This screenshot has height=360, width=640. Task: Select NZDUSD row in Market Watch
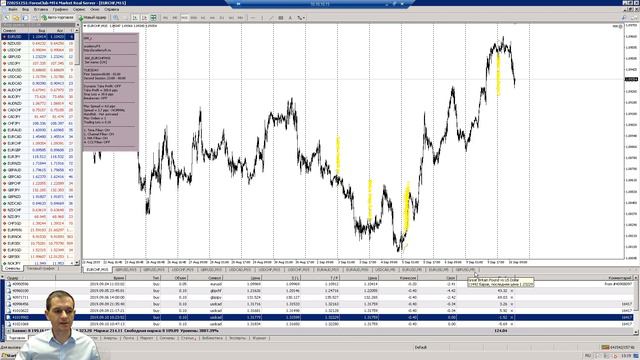(37, 43)
